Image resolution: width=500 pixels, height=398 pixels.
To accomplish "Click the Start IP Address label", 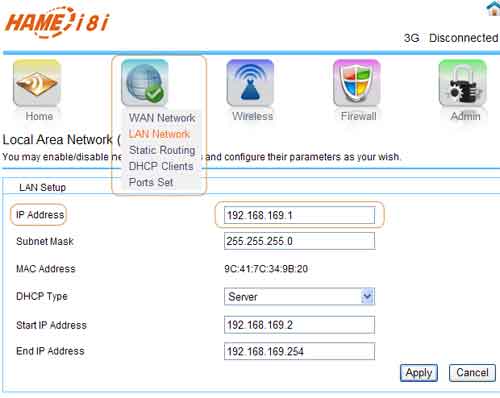I will [x=51, y=325].
